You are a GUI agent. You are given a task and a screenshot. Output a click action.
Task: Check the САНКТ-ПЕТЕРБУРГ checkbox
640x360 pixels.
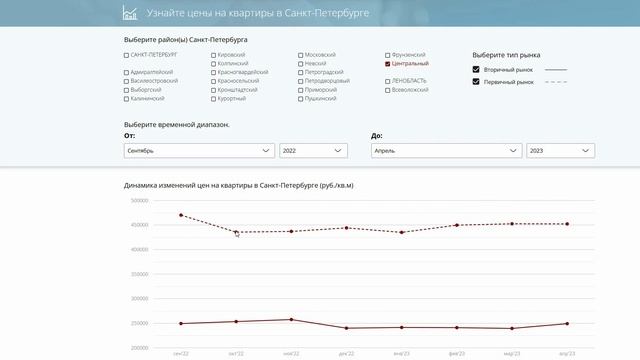click(126, 55)
